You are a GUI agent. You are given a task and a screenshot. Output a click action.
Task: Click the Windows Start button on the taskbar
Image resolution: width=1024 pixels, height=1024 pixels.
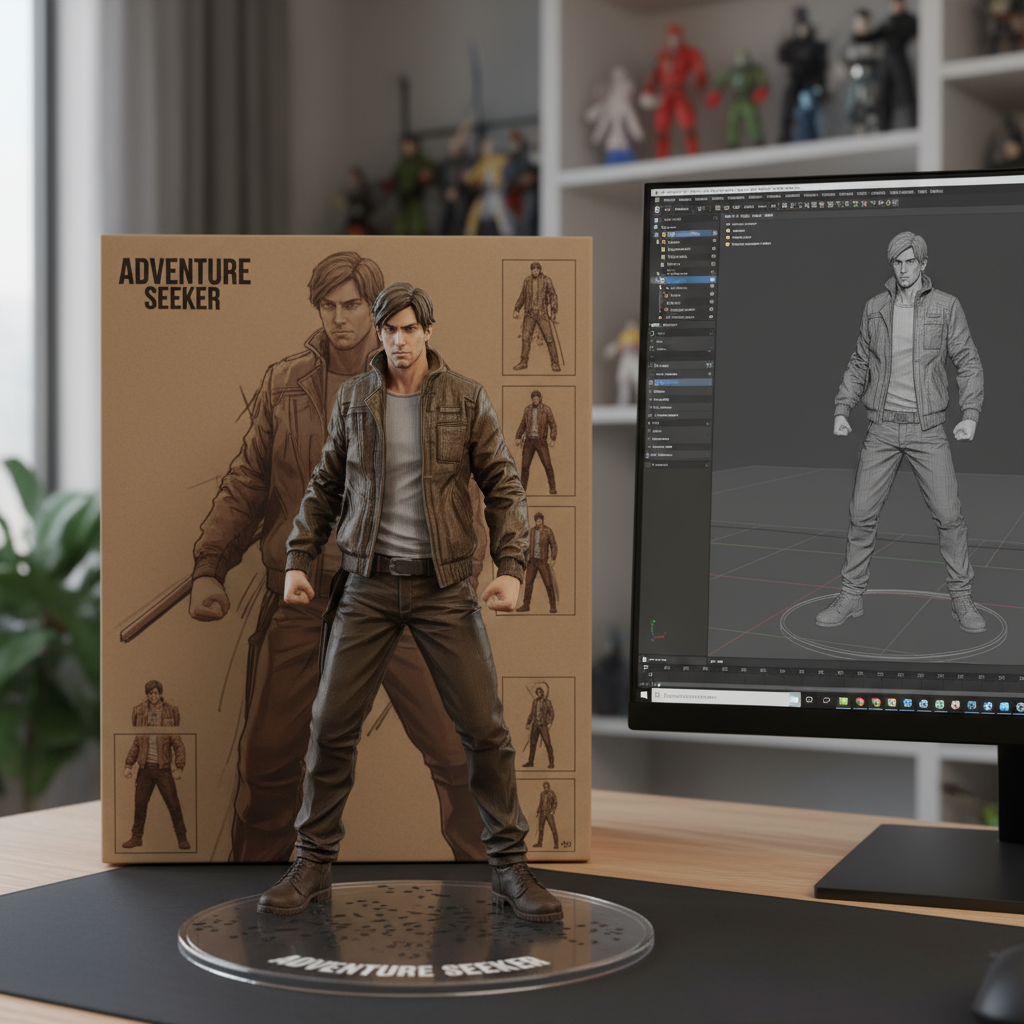[644, 693]
